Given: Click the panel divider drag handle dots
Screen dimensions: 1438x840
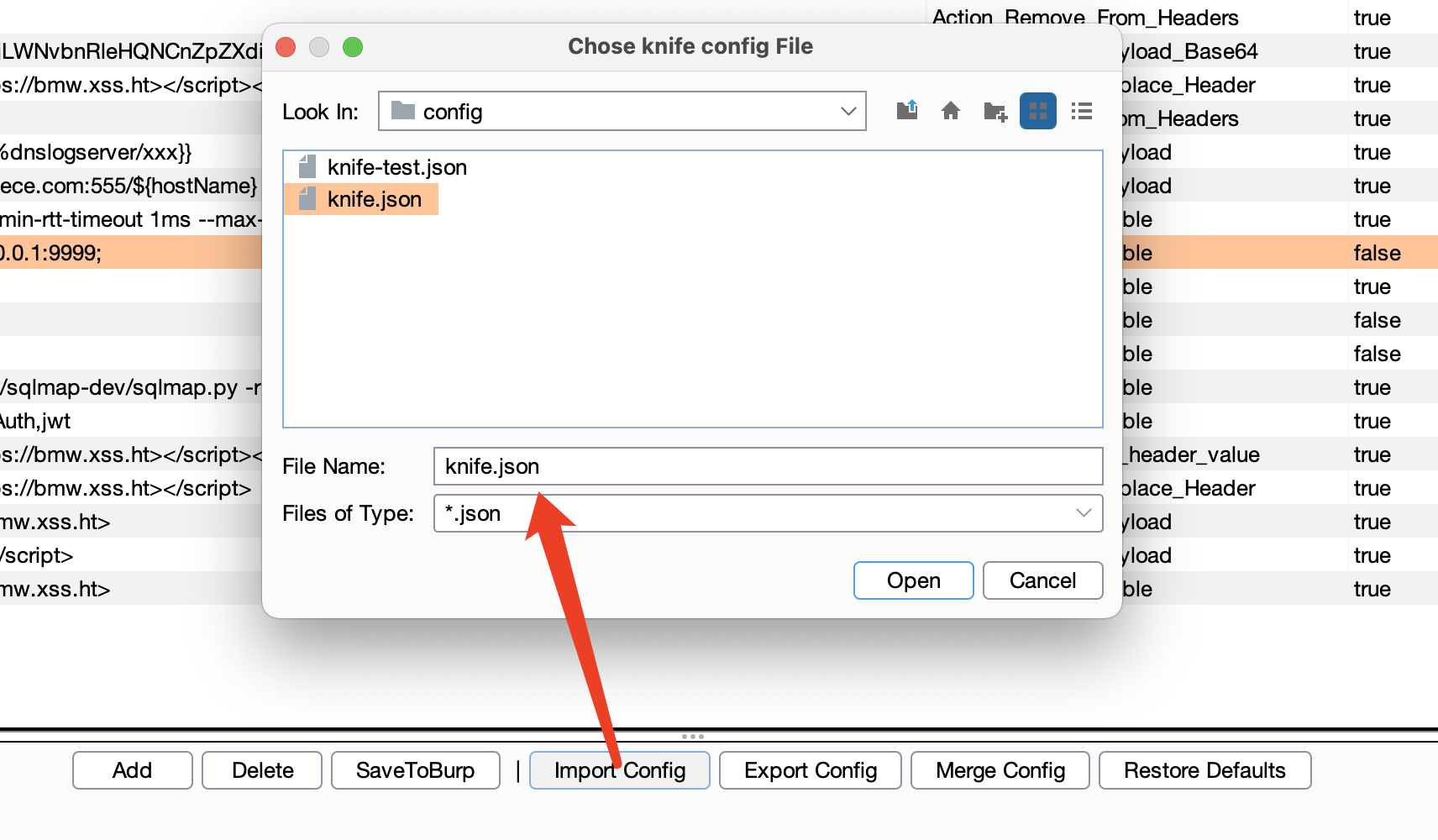Looking at the screenshot, I should click(x=693, y=737).
